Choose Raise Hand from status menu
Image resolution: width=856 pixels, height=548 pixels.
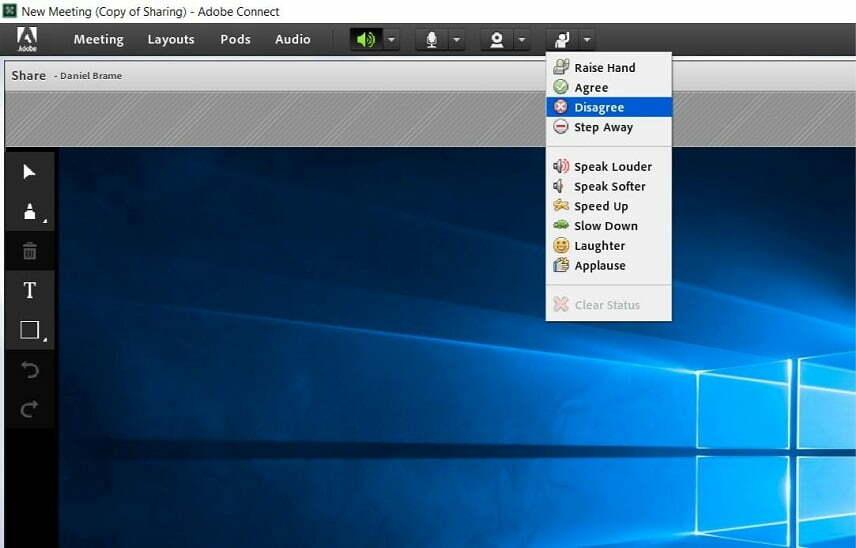point(609,68)
